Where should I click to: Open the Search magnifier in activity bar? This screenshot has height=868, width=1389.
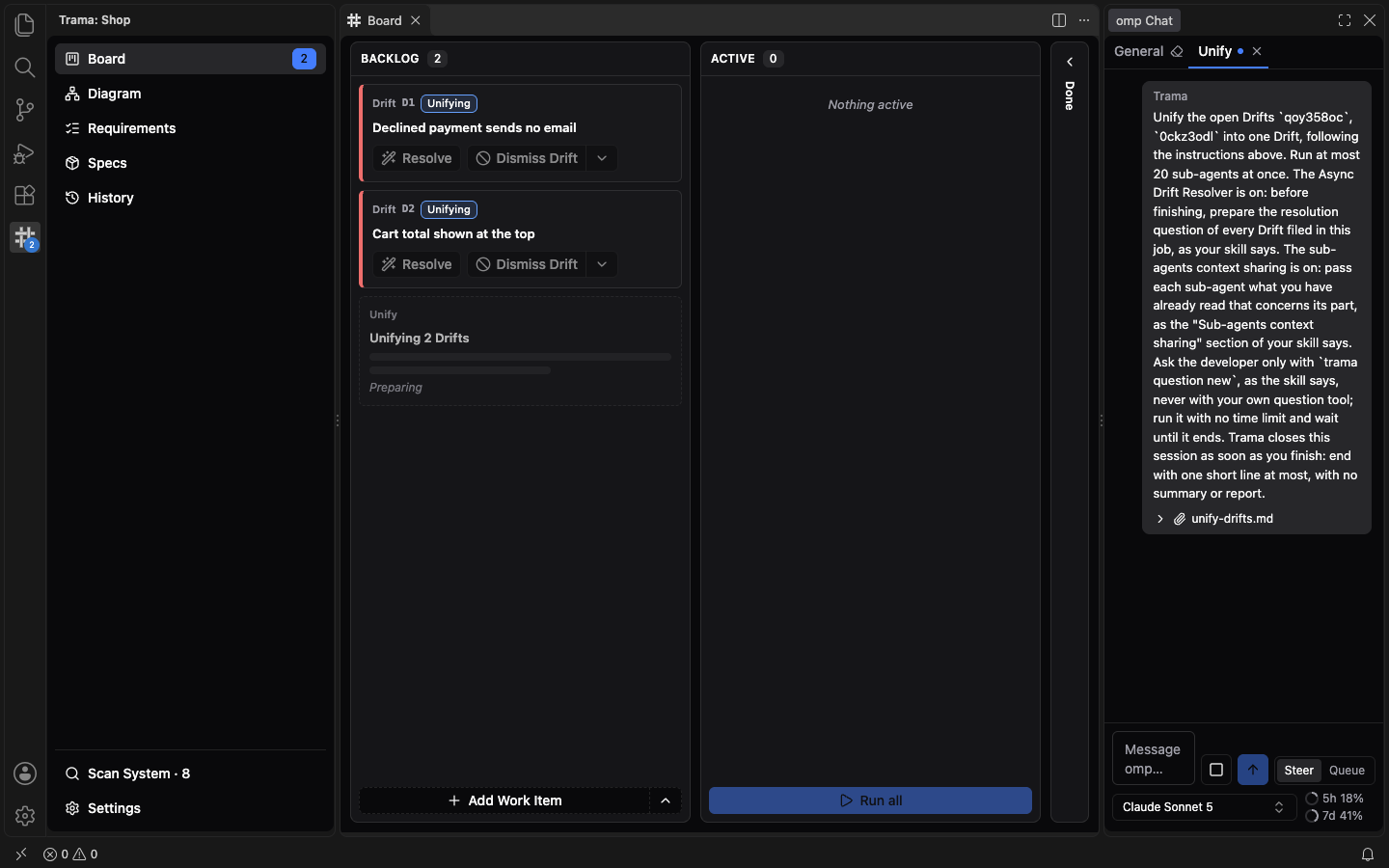pyautogui.click(x=25, y=67)
